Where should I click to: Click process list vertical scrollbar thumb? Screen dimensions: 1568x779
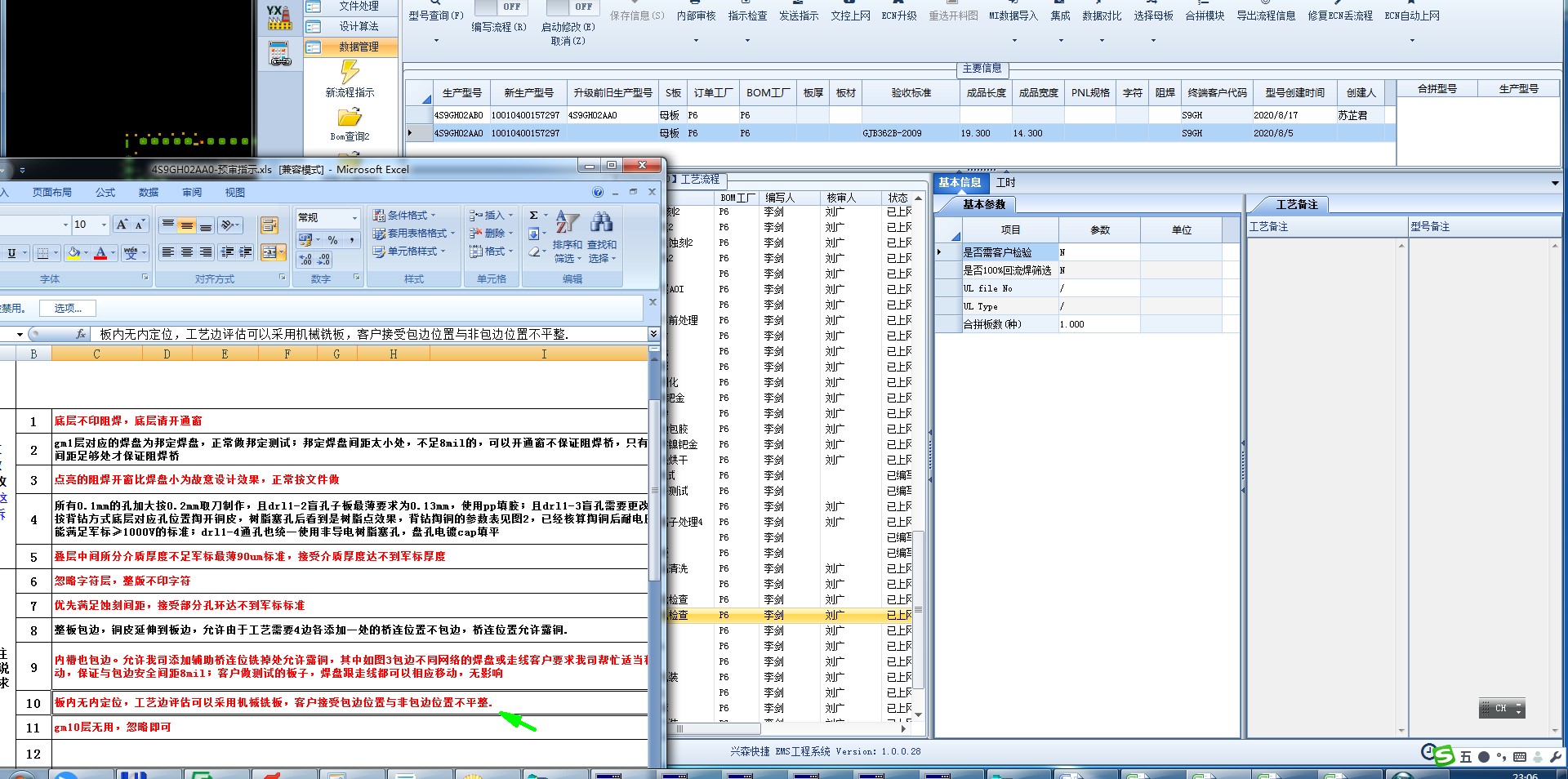[x=918, y=609]
